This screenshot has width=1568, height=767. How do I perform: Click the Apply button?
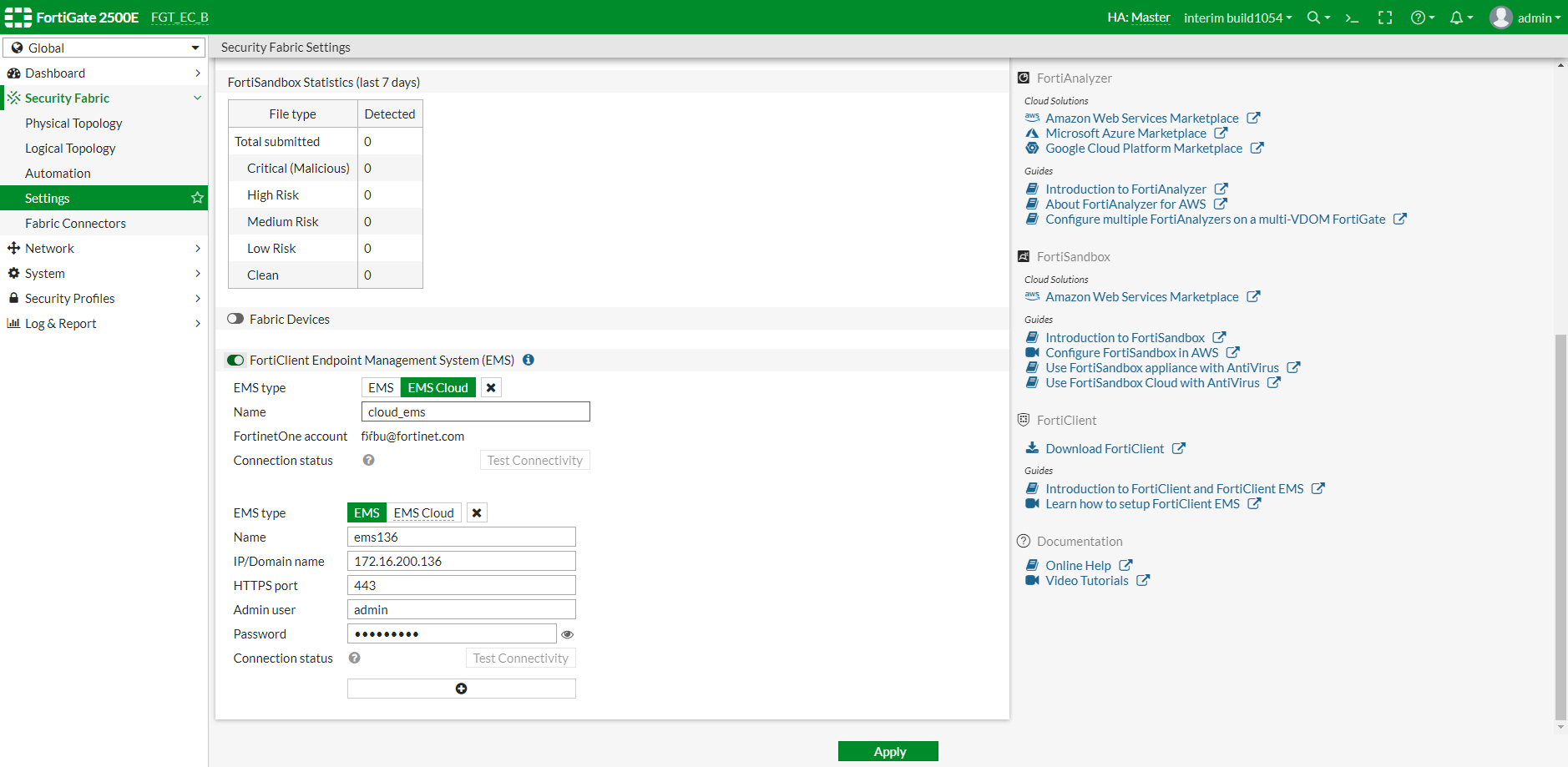(x=888, y=750)
